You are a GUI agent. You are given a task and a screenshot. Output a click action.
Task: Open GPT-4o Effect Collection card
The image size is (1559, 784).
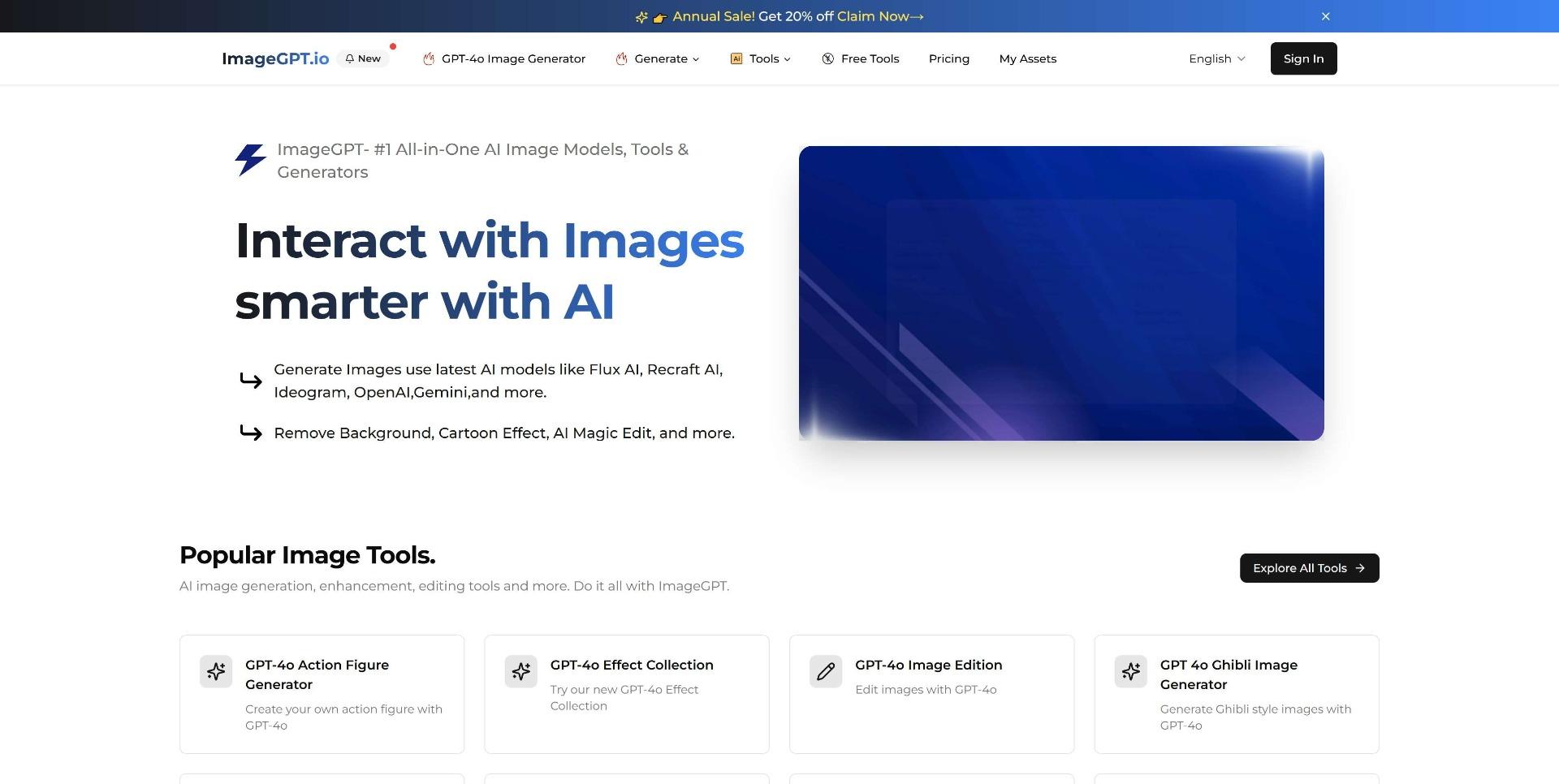click(627, 694)
